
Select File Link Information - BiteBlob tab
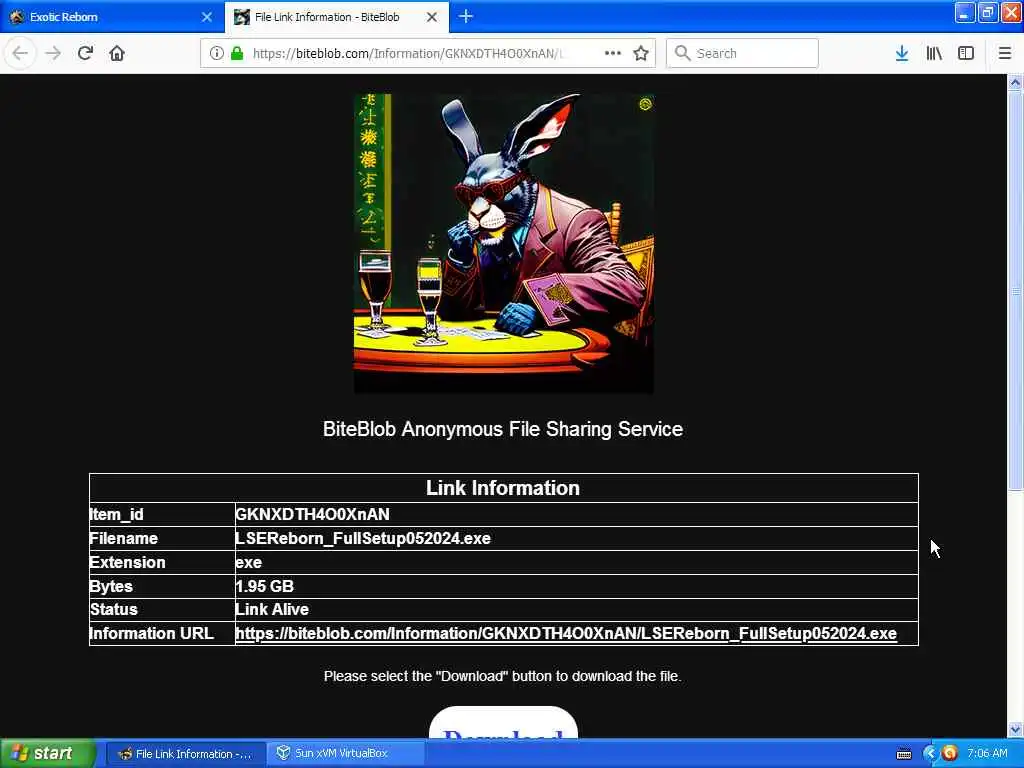click(x=336, y=17)
